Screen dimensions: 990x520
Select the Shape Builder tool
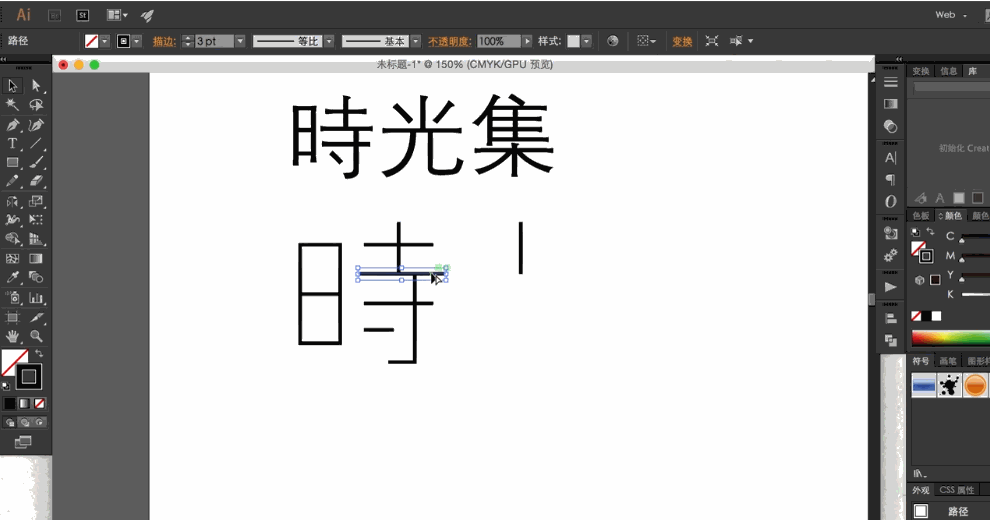point(12,239)
